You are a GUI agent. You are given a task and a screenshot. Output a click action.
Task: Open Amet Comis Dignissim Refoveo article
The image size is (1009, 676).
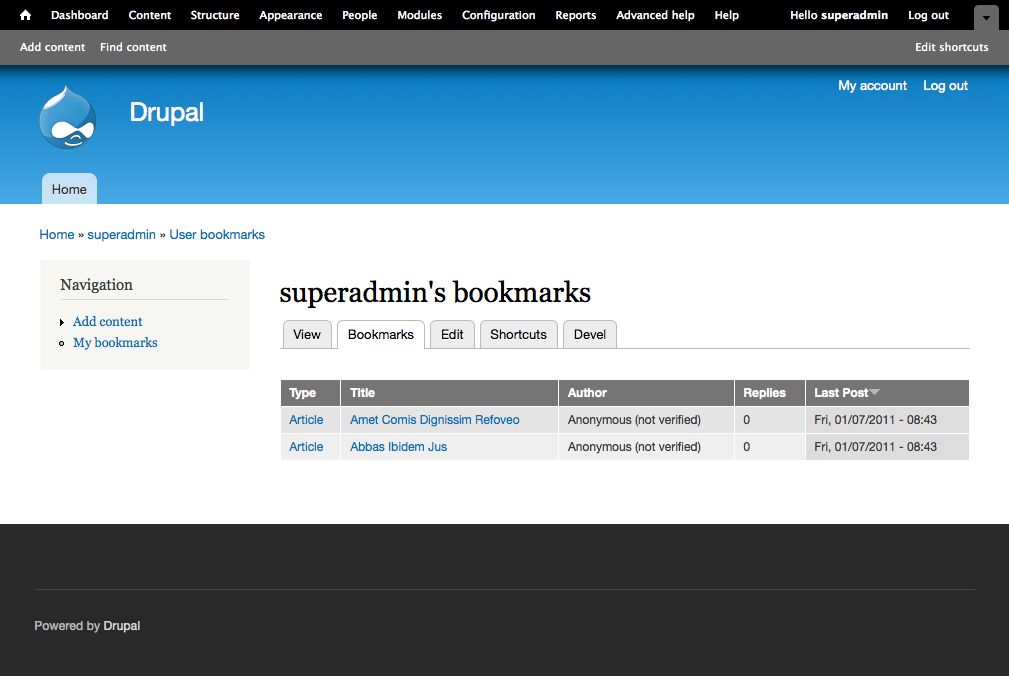pos(435,420)
